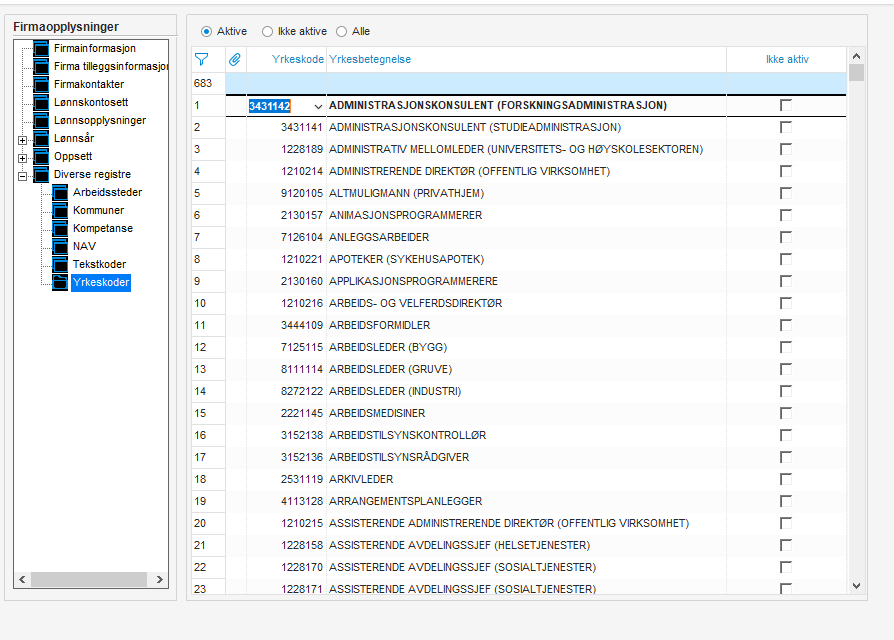The image size is (894, 640).
Task: Click the filter funnel icon in grid header
Action: (201, 59)
